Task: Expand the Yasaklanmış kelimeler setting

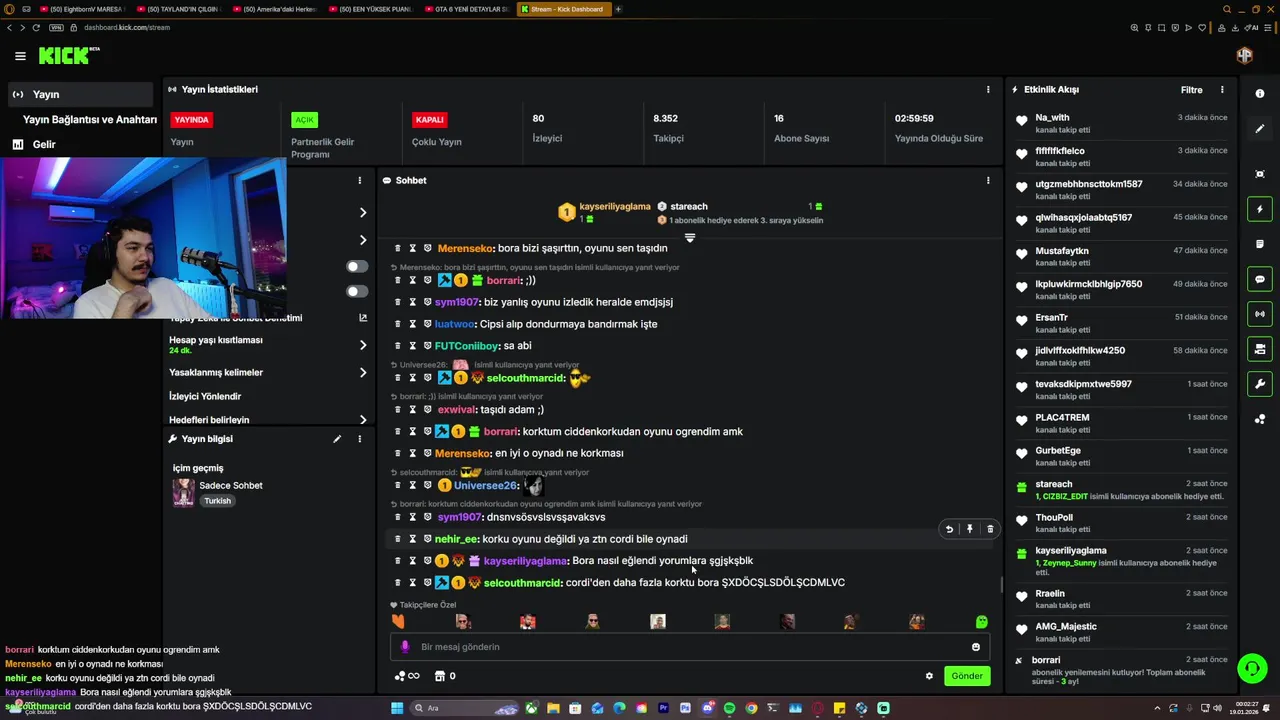Action: 268,372
